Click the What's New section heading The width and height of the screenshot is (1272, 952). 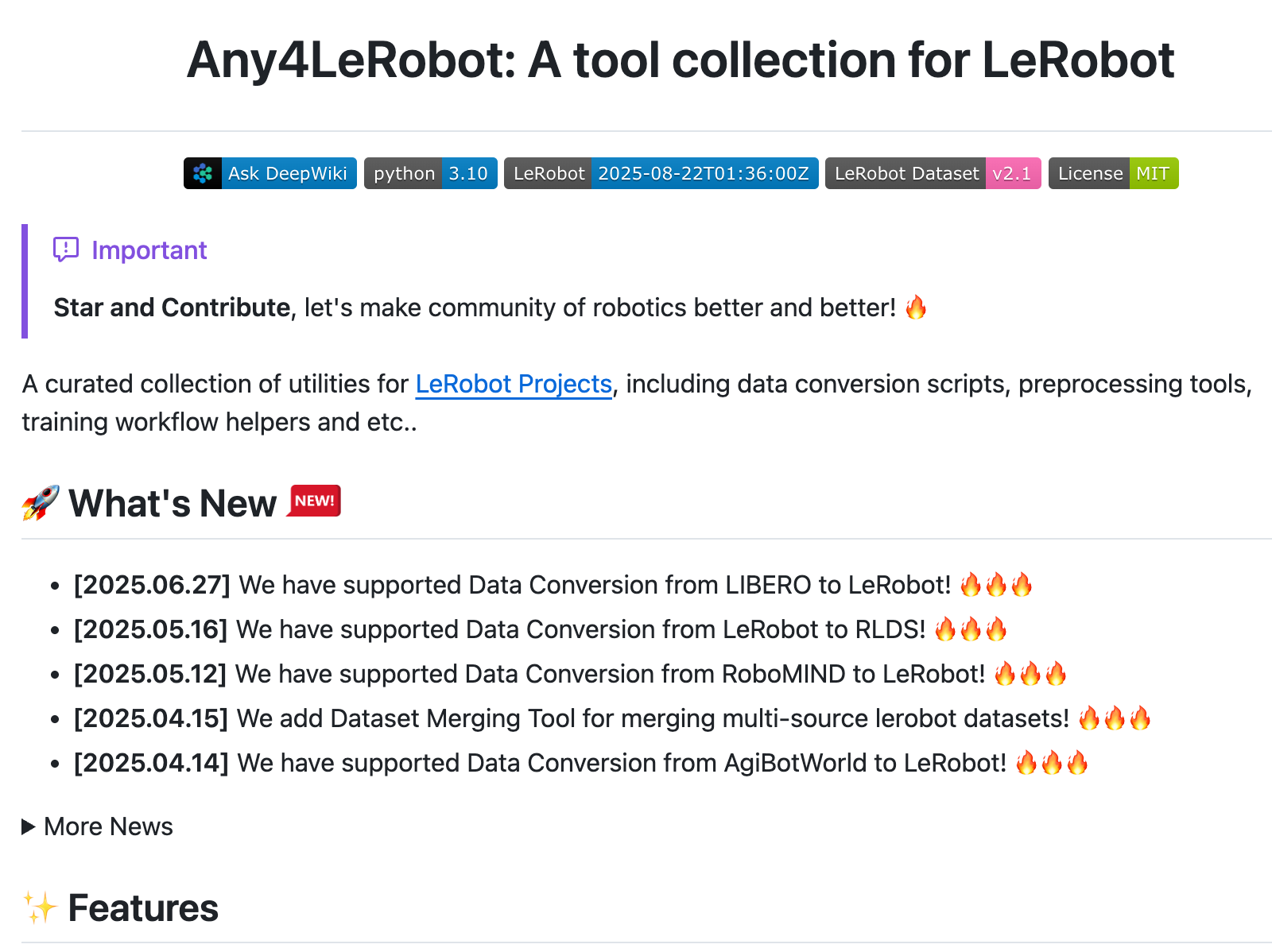[173, 503]
